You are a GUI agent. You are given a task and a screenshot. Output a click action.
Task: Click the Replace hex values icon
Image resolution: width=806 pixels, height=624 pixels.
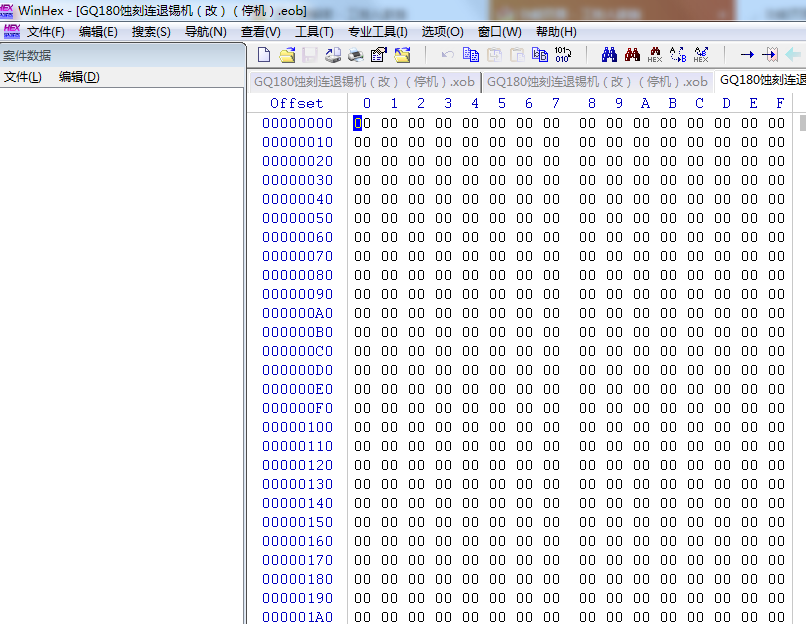tap(701, 55)
